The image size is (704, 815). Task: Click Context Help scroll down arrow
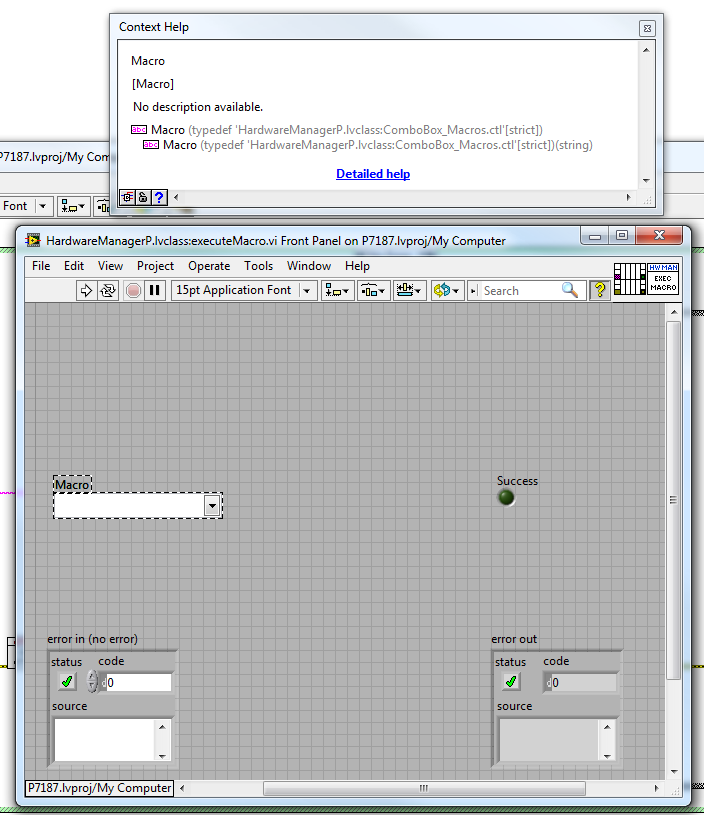pos(646,180)
